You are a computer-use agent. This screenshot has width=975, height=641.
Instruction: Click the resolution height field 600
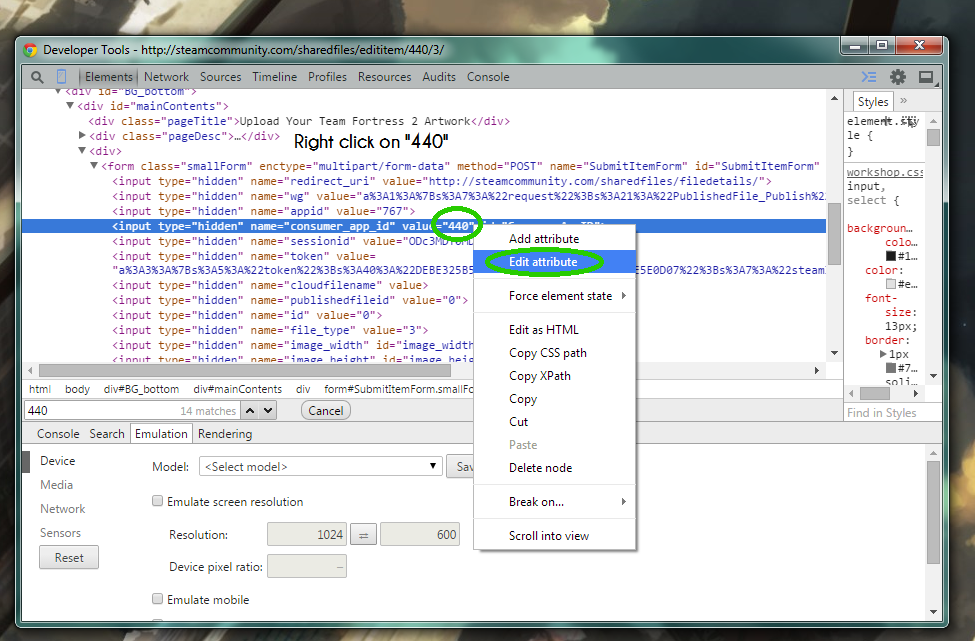[x=420, y=535]
